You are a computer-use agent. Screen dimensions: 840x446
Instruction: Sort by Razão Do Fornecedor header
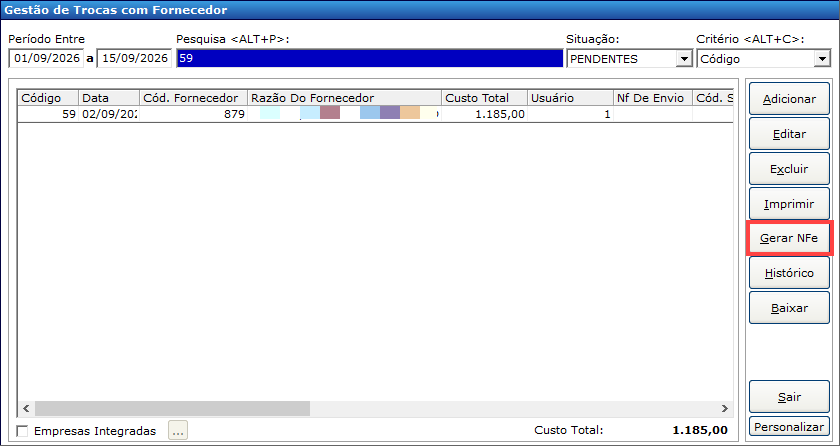pos(345,98)
